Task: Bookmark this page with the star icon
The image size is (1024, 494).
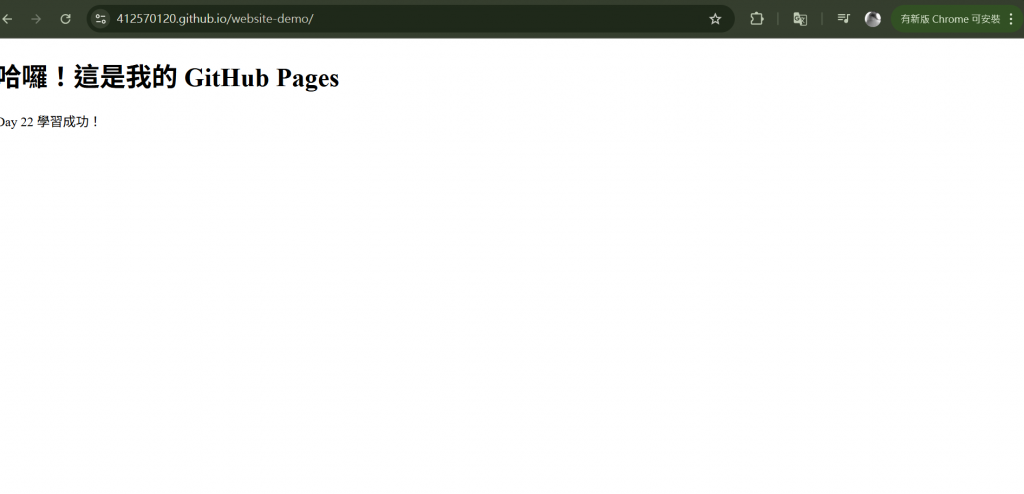Action: 715,19
